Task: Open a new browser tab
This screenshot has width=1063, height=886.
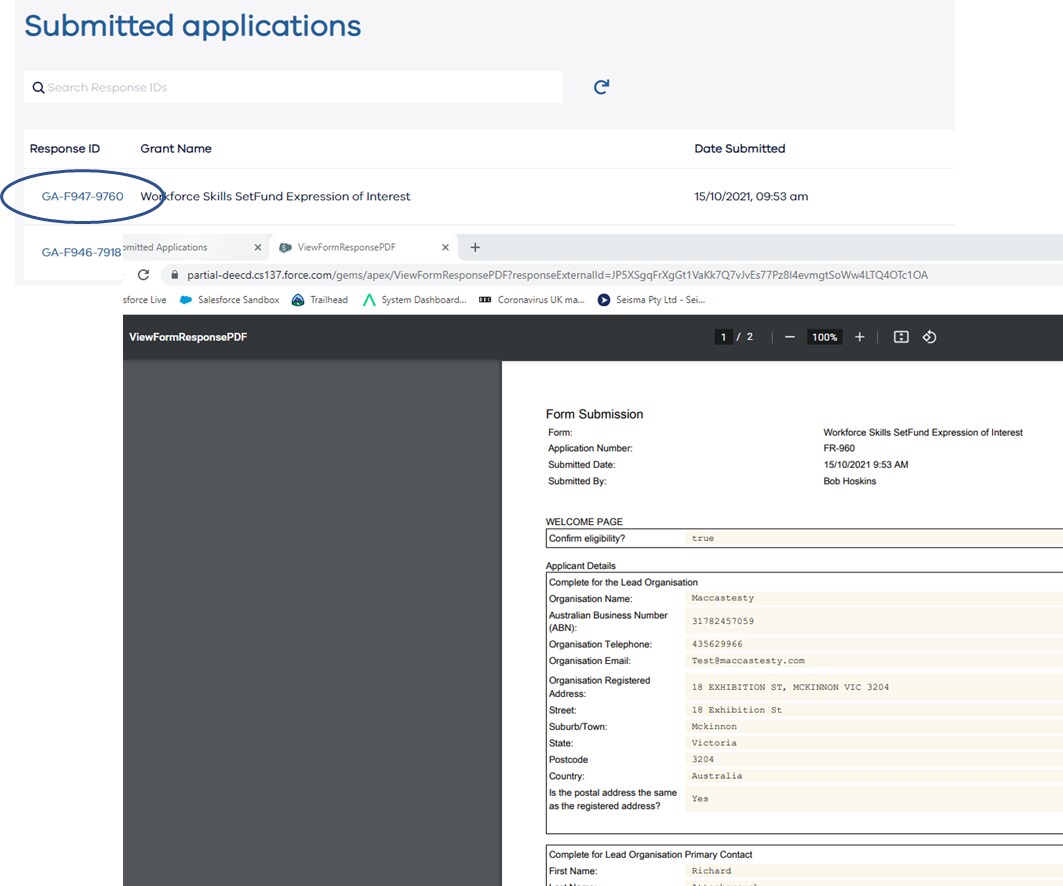Action: click(475, 247)
